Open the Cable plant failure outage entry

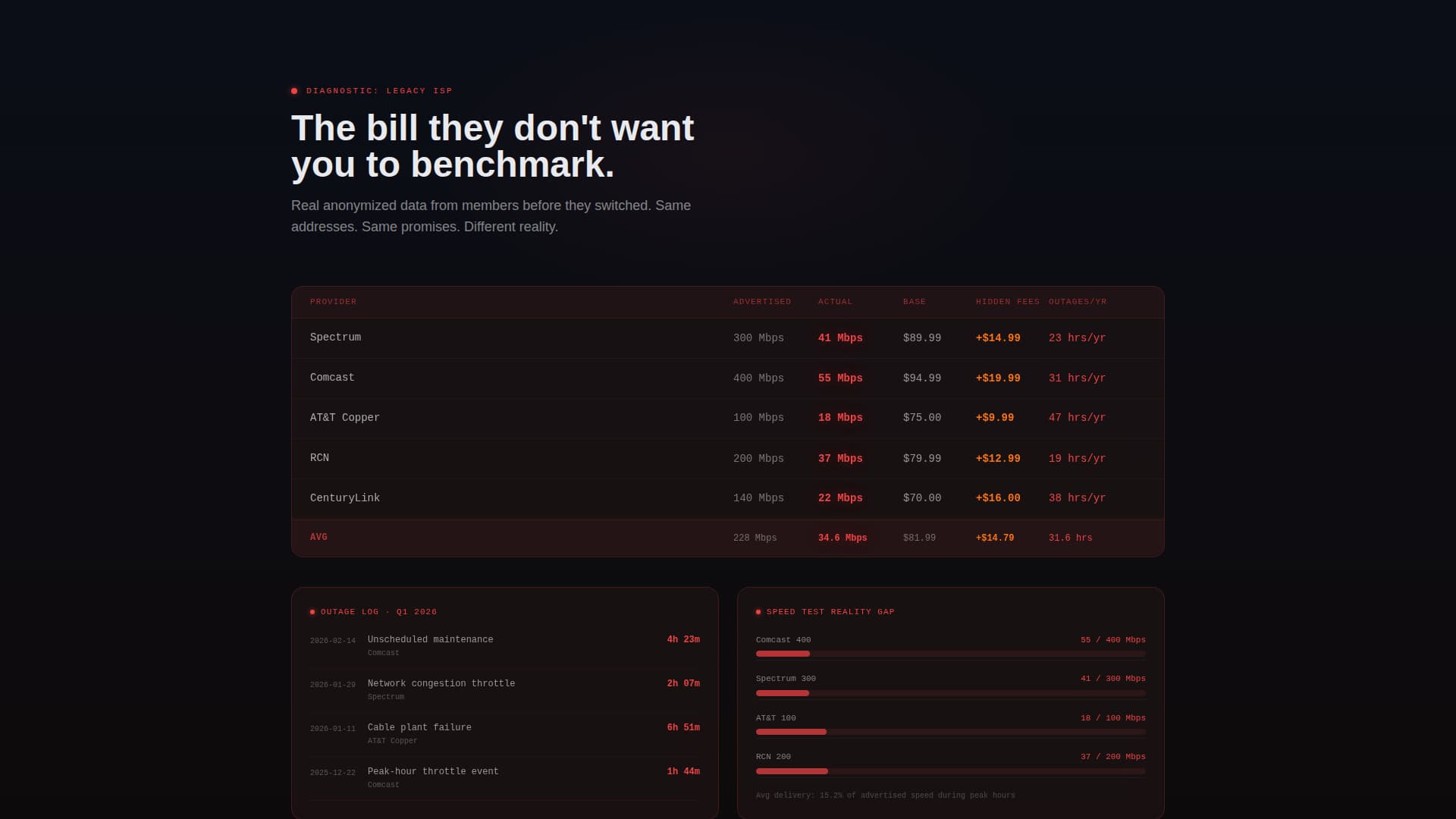[419, 728]
